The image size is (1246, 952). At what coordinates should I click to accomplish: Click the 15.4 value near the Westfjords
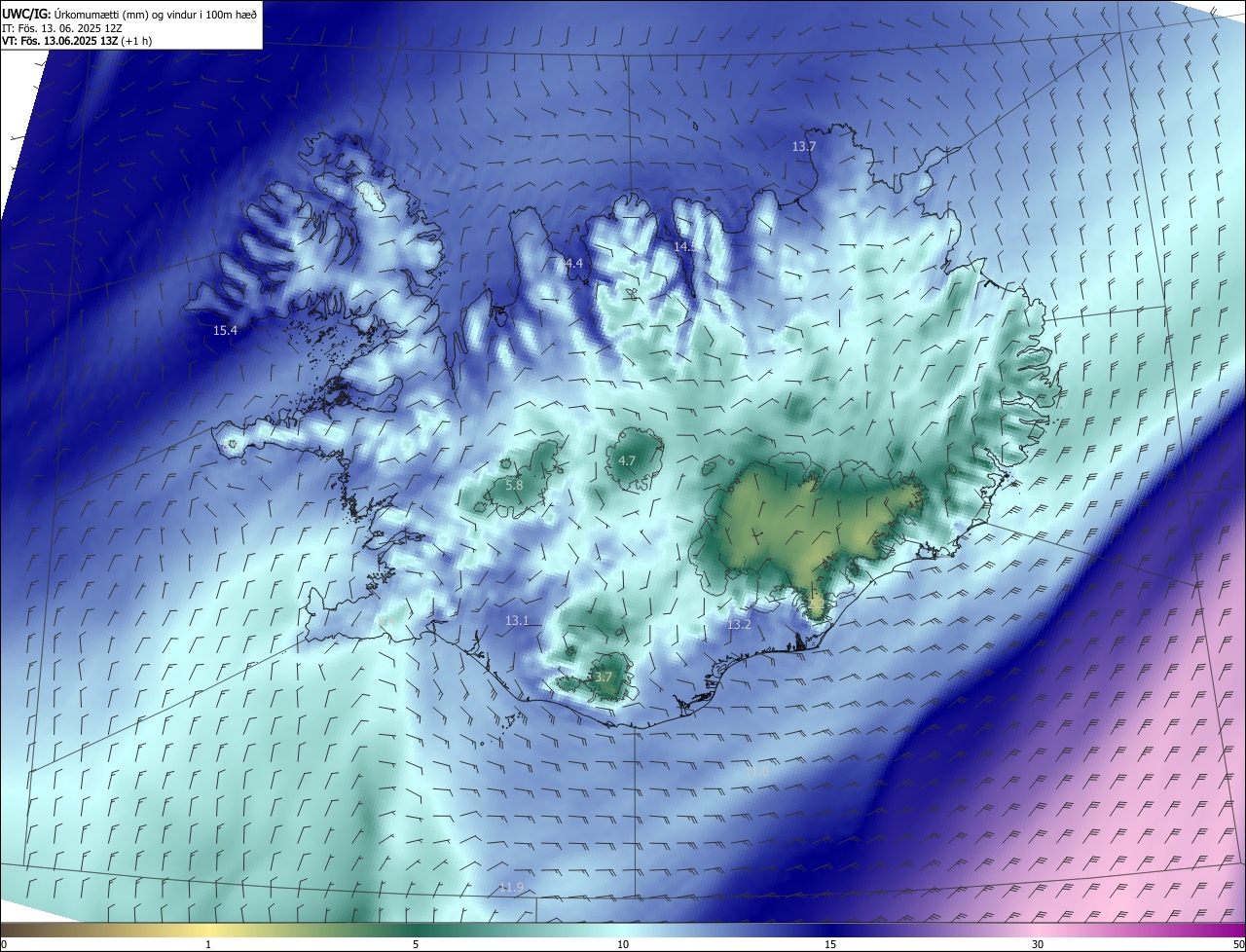[225, 331]
